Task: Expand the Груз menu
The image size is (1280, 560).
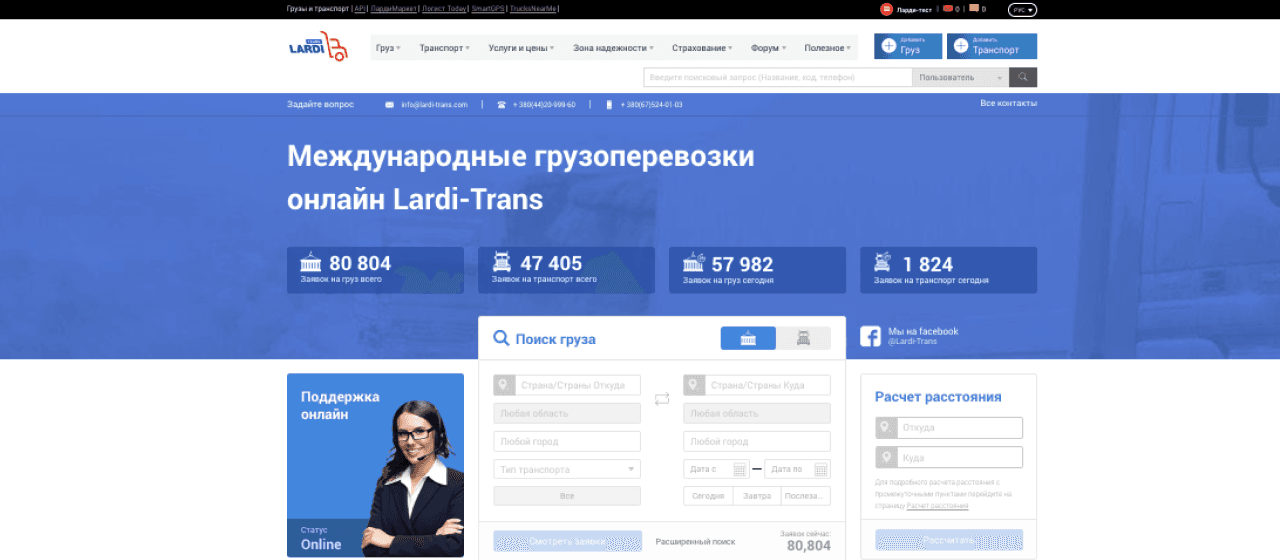Action: [x=388, y=47]
